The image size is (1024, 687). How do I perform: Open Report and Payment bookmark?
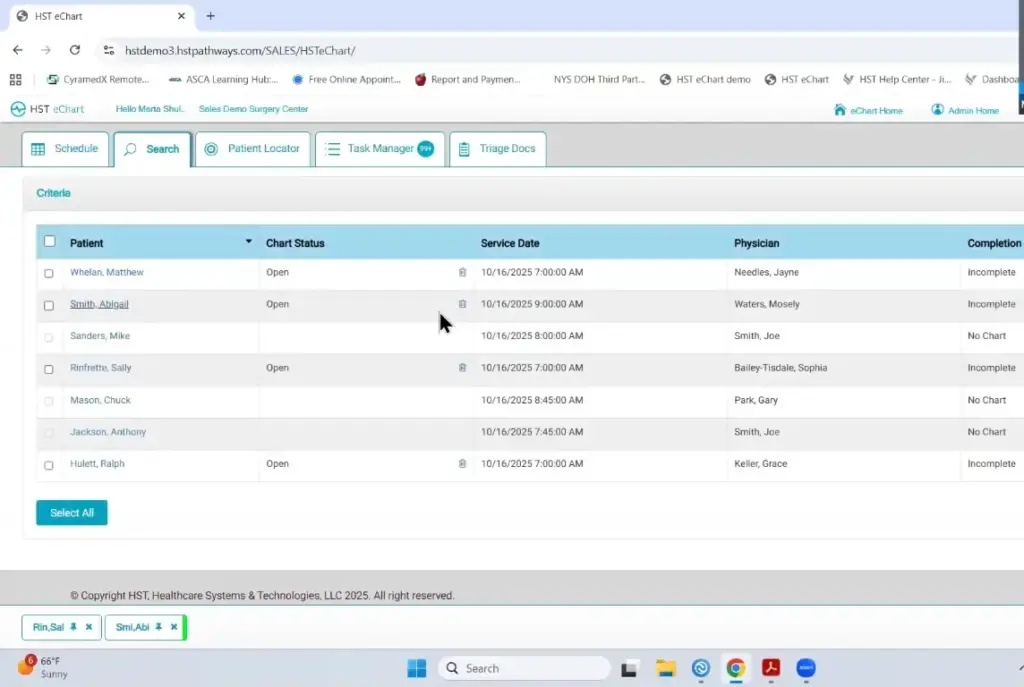(x=468, y=80)
